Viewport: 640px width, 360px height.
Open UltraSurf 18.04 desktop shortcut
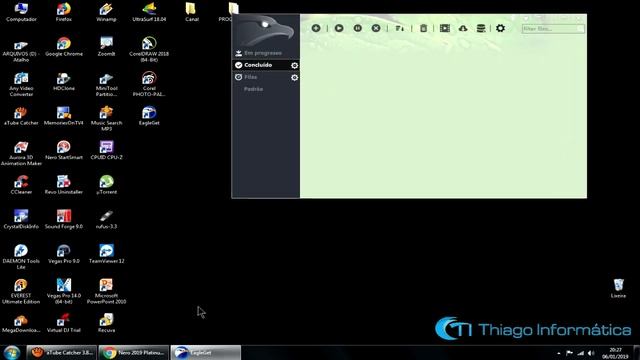[149, 12]
